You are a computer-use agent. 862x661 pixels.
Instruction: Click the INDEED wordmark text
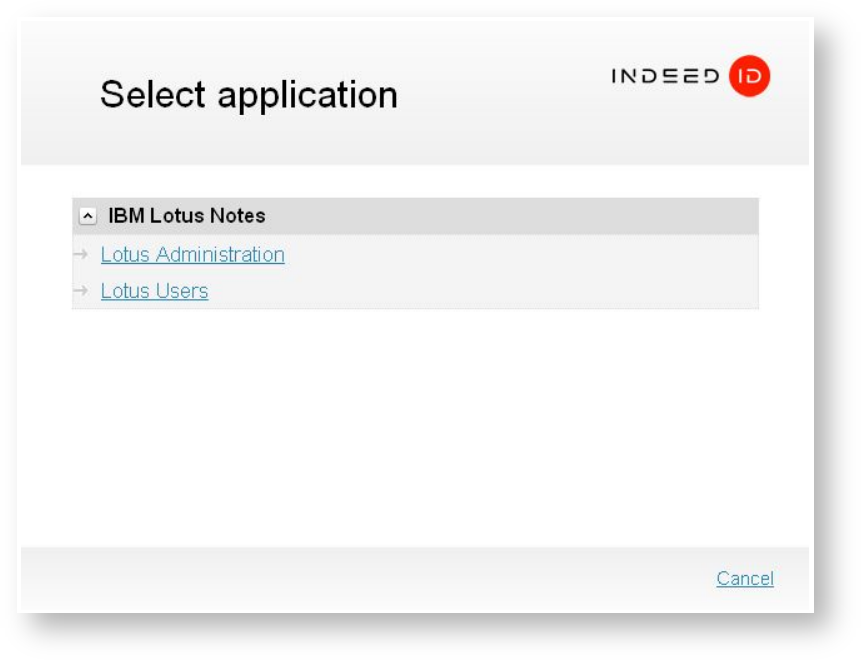pyautogui.click(x=665, y=76)
